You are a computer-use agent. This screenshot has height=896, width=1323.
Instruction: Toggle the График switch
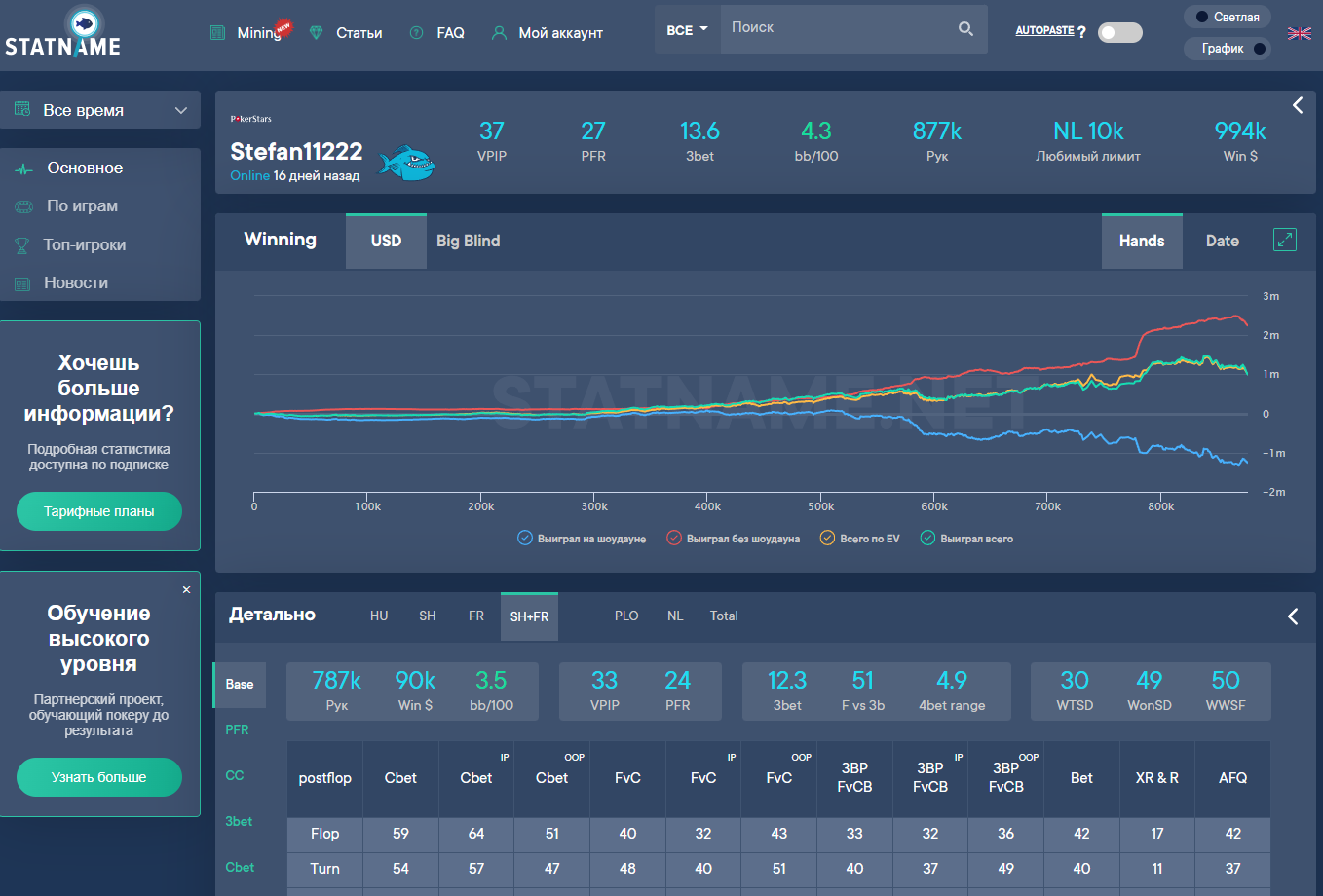click(x=1228, y=48)
